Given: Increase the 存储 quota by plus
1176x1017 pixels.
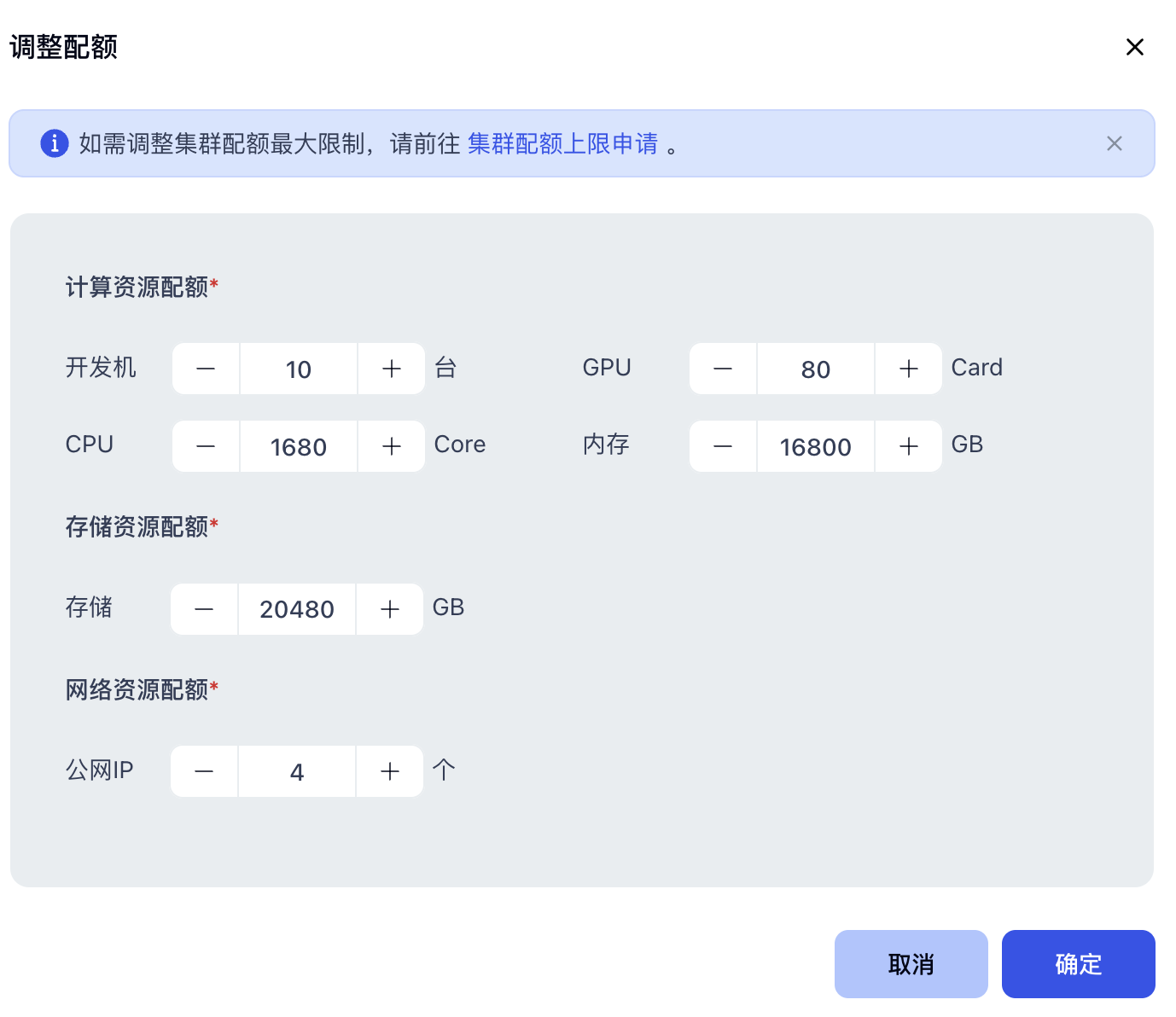Looking at the screenshot, I should pos(389,609).
